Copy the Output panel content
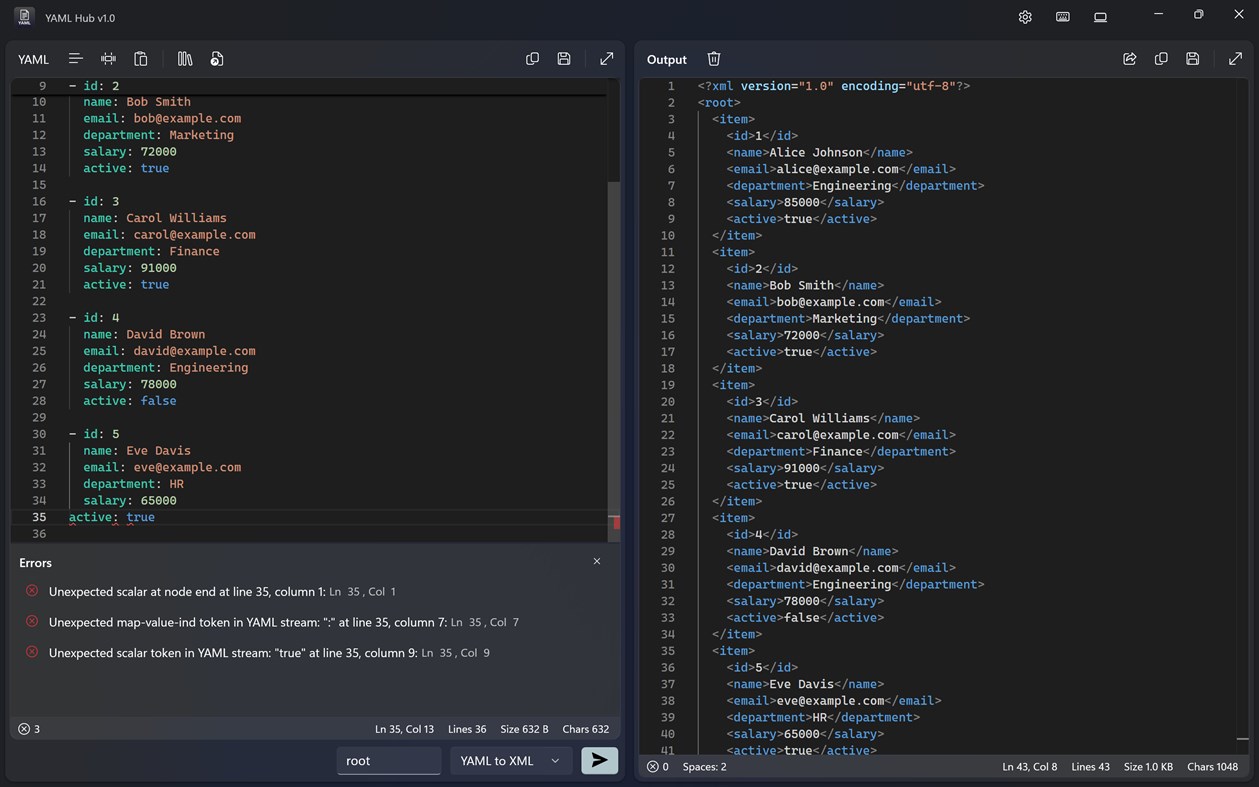Viewport: 1259px width, 787px height. 1161,59
